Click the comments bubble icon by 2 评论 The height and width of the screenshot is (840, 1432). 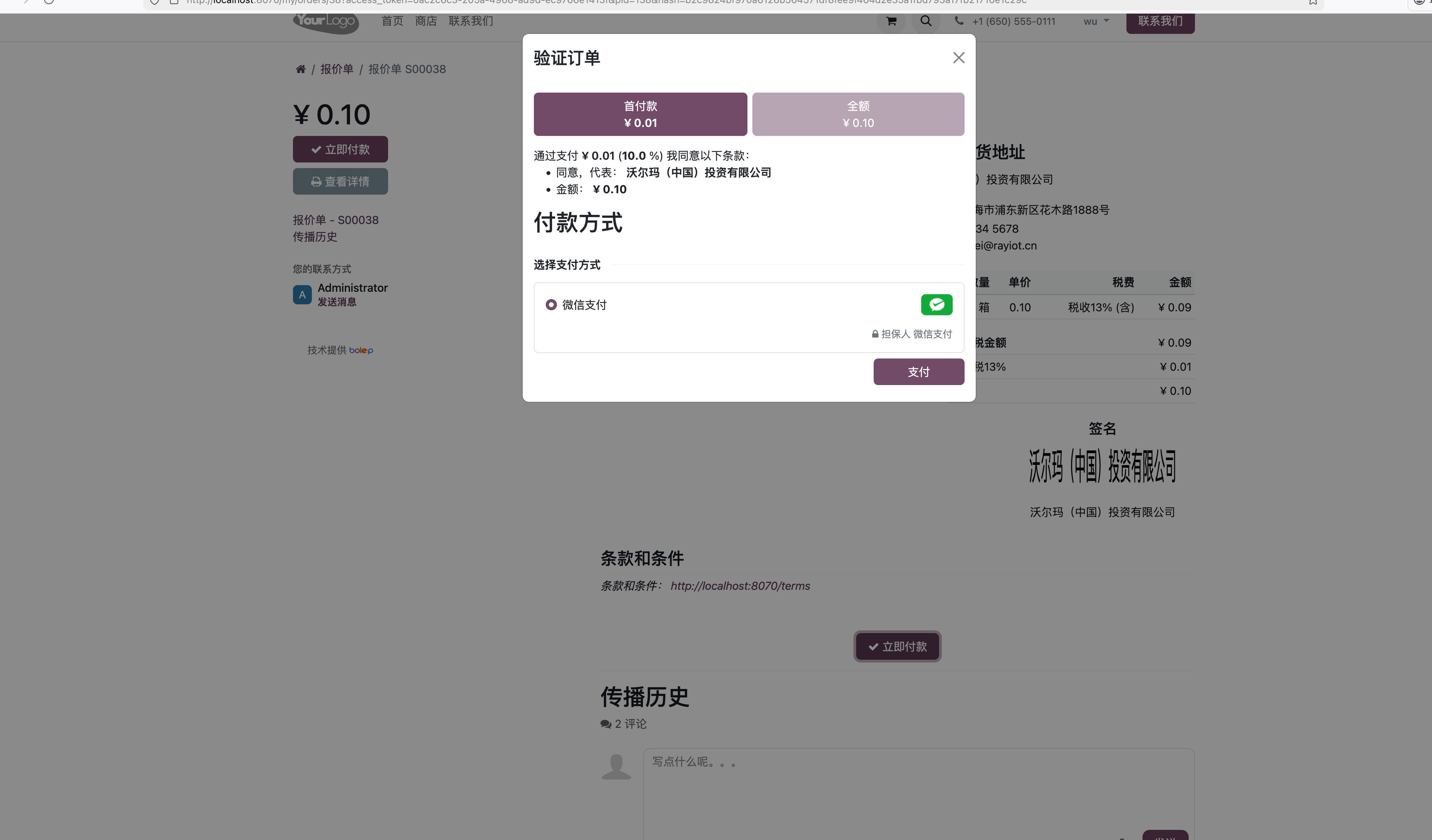pyautogui.click(x=606, y=724)
